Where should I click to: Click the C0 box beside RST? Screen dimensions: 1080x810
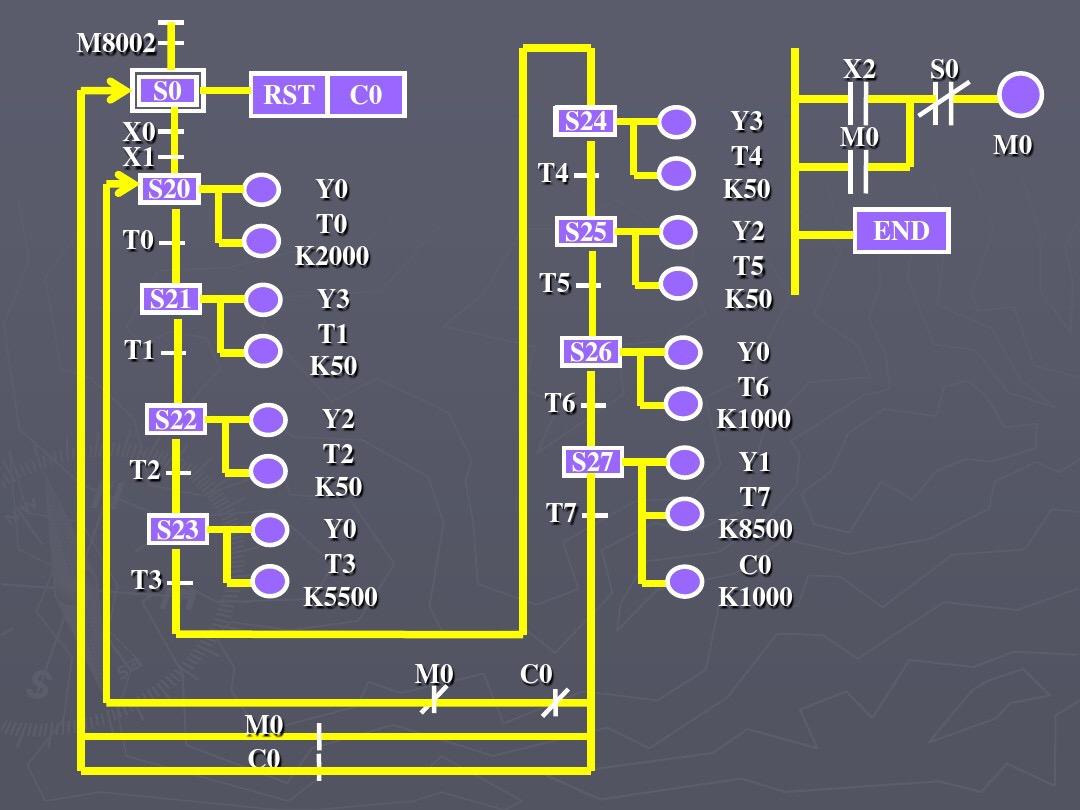tap(367, 94)
